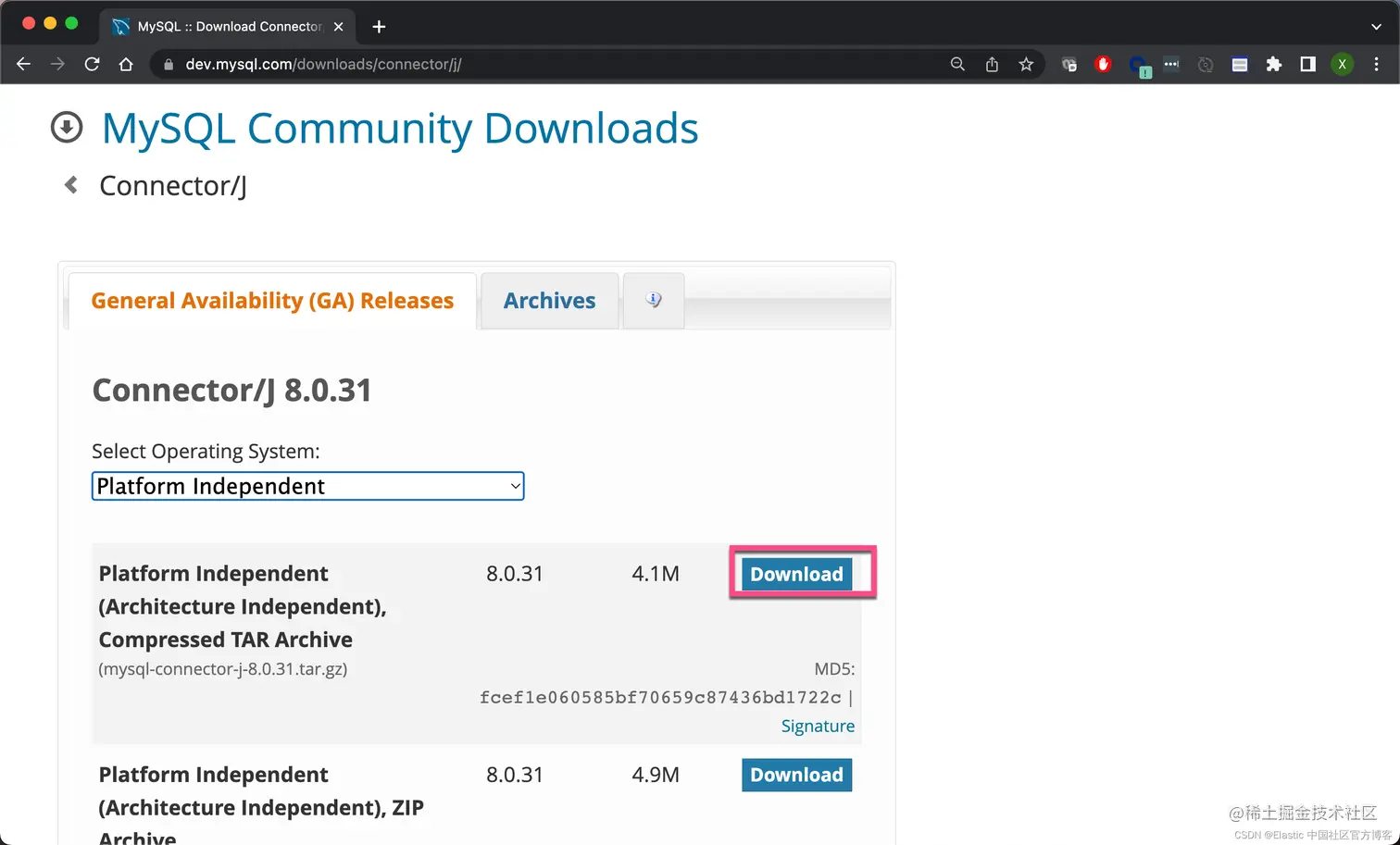
Task: Open the Chrome three-dot menu
Action: 1377,64
